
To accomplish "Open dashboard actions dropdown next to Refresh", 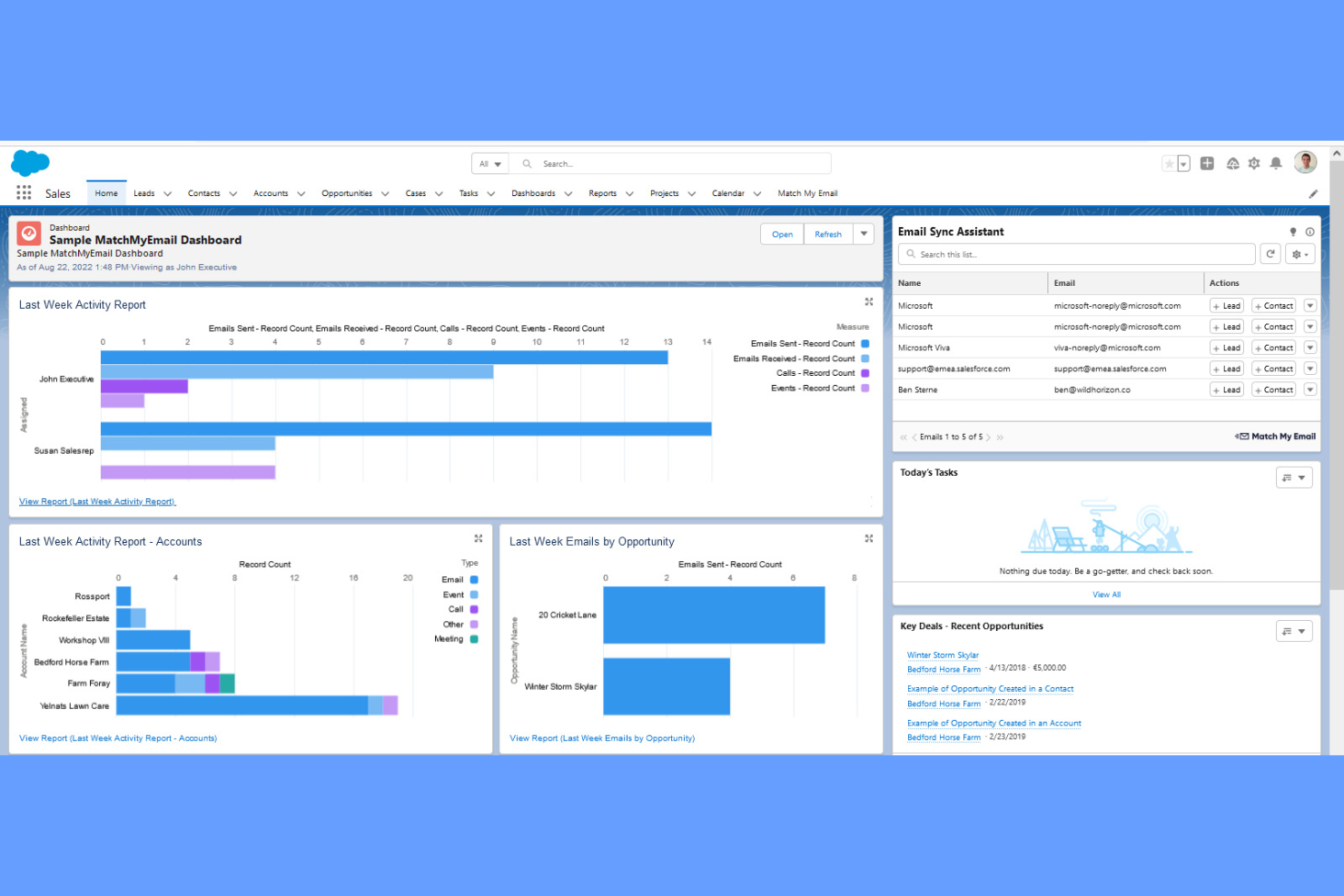I will tap(864, 234).
